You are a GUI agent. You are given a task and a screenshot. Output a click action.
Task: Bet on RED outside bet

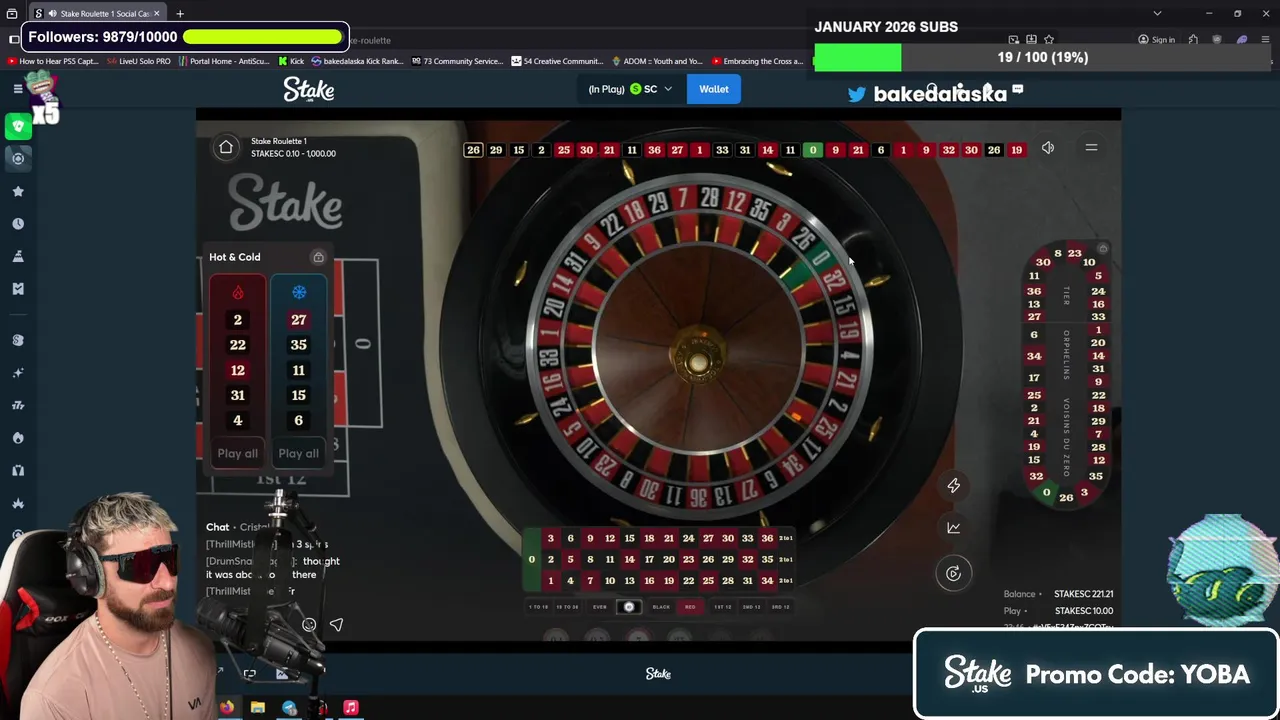tap(690, 607)
